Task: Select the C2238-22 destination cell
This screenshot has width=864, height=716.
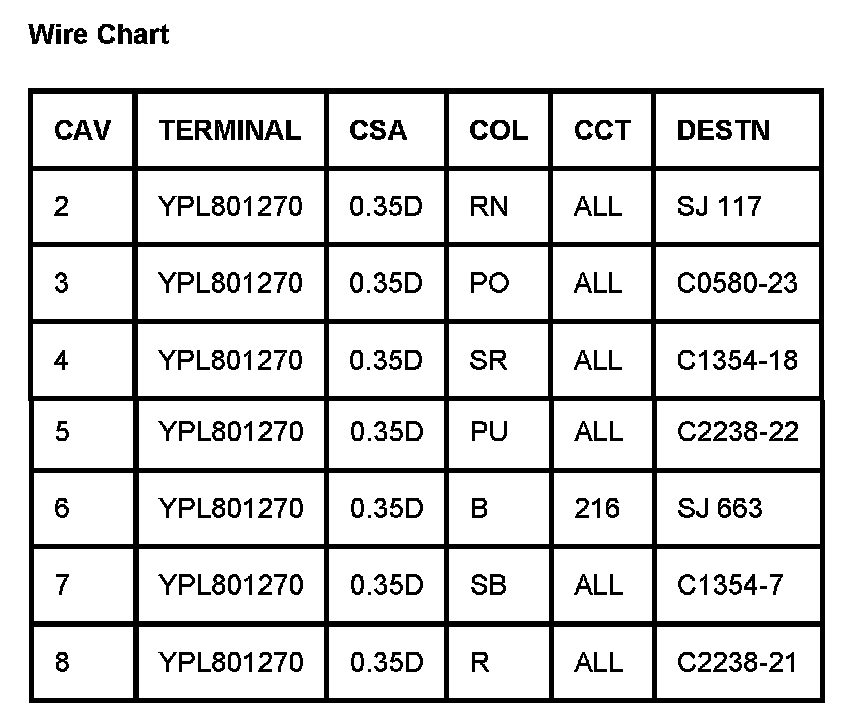Action: pyautogui.click(x=737, y=432)
